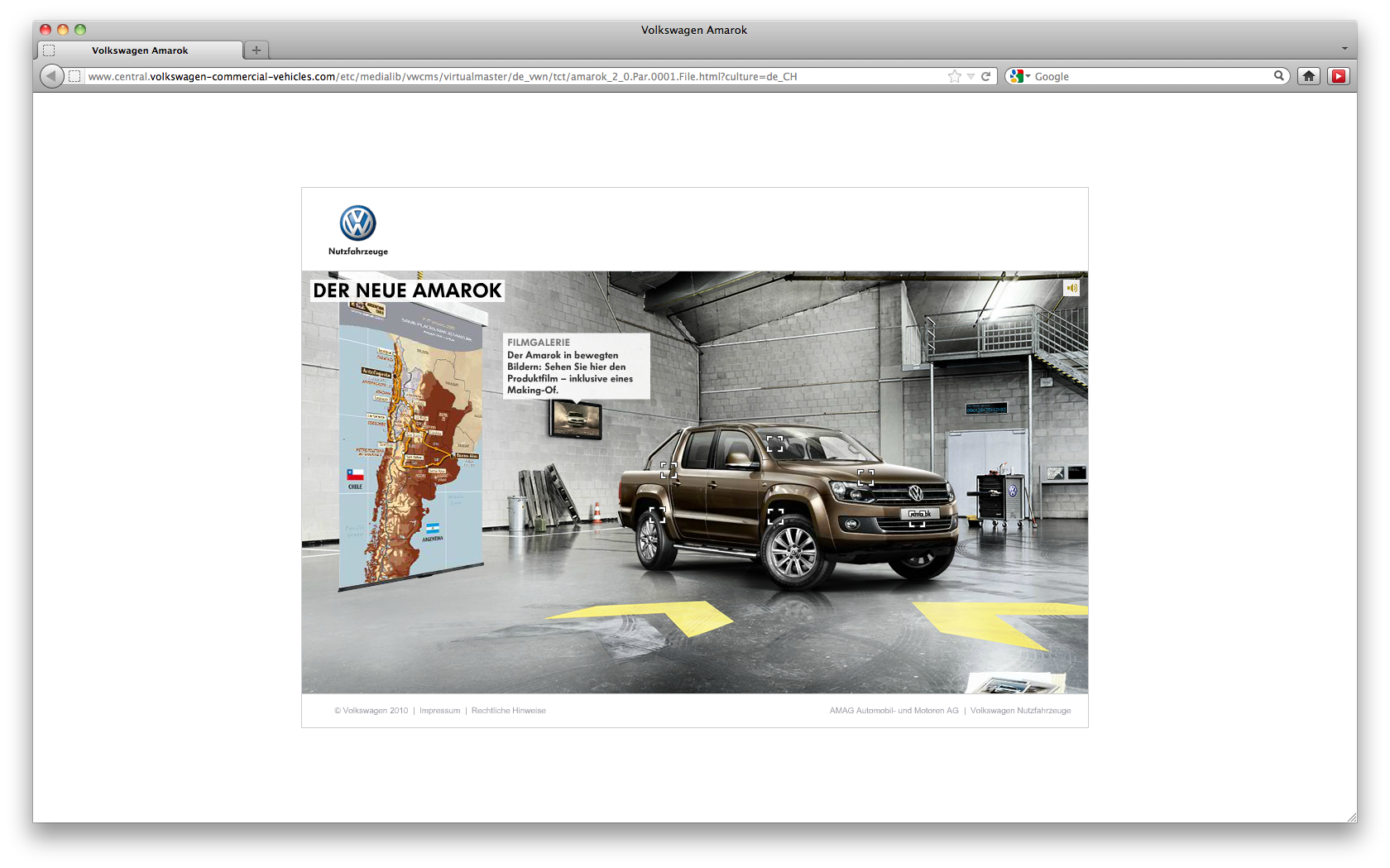Open the Rechtliche Hinweise link
Screen dimensions: 1390x868
[x=509, y=711]
